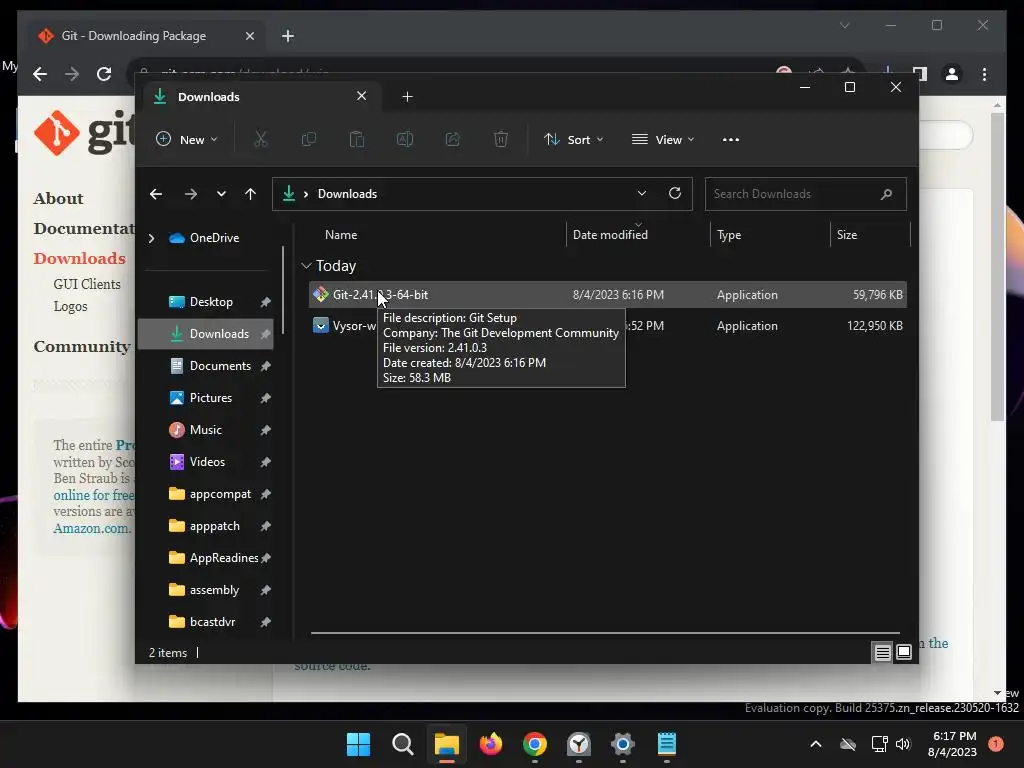Go up one folder level
Image resolution: width=1024 pixels, height=768 pixels.
click(x=250, y=194)
